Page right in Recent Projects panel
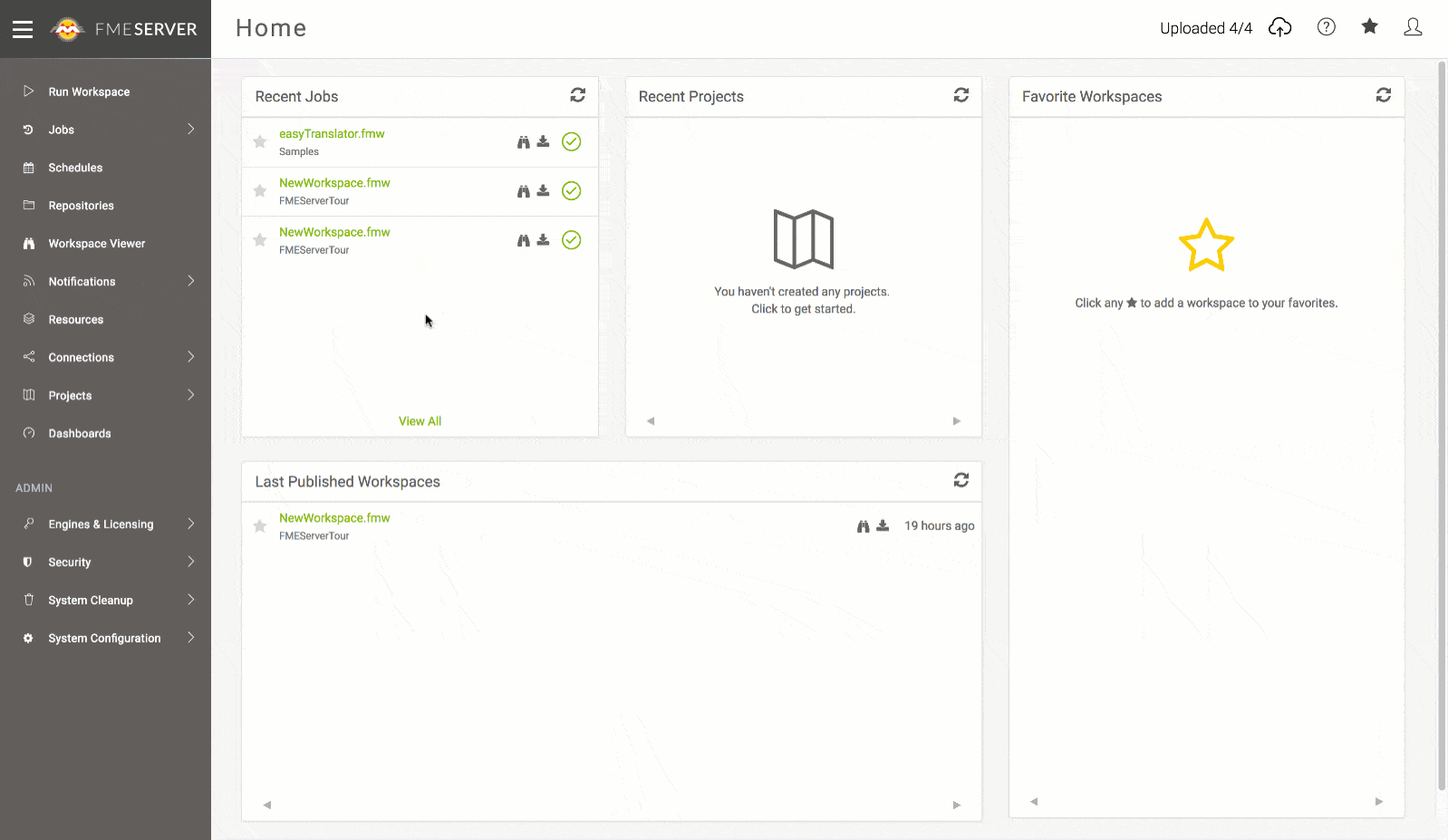The width and height of the screenshot is (1448, 840). (x=957, y=421)
